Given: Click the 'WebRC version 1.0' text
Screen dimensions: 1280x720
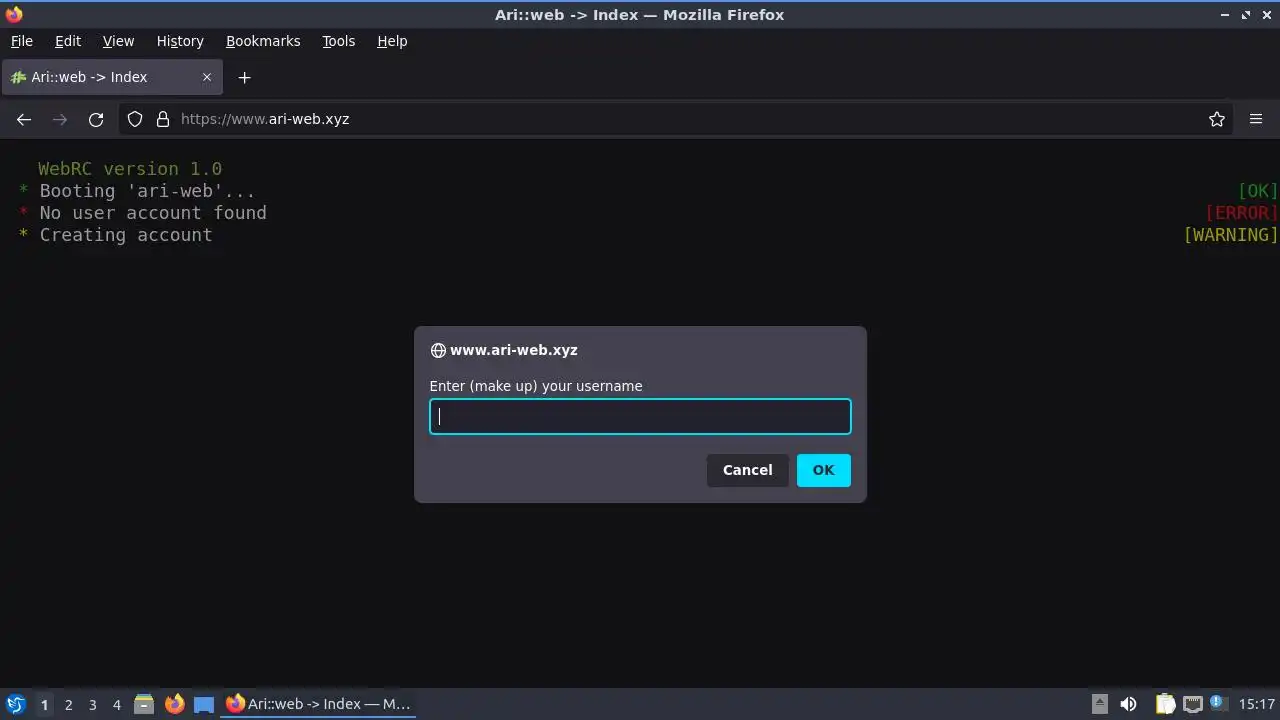Looking at the screenshot, I should 130,169.
